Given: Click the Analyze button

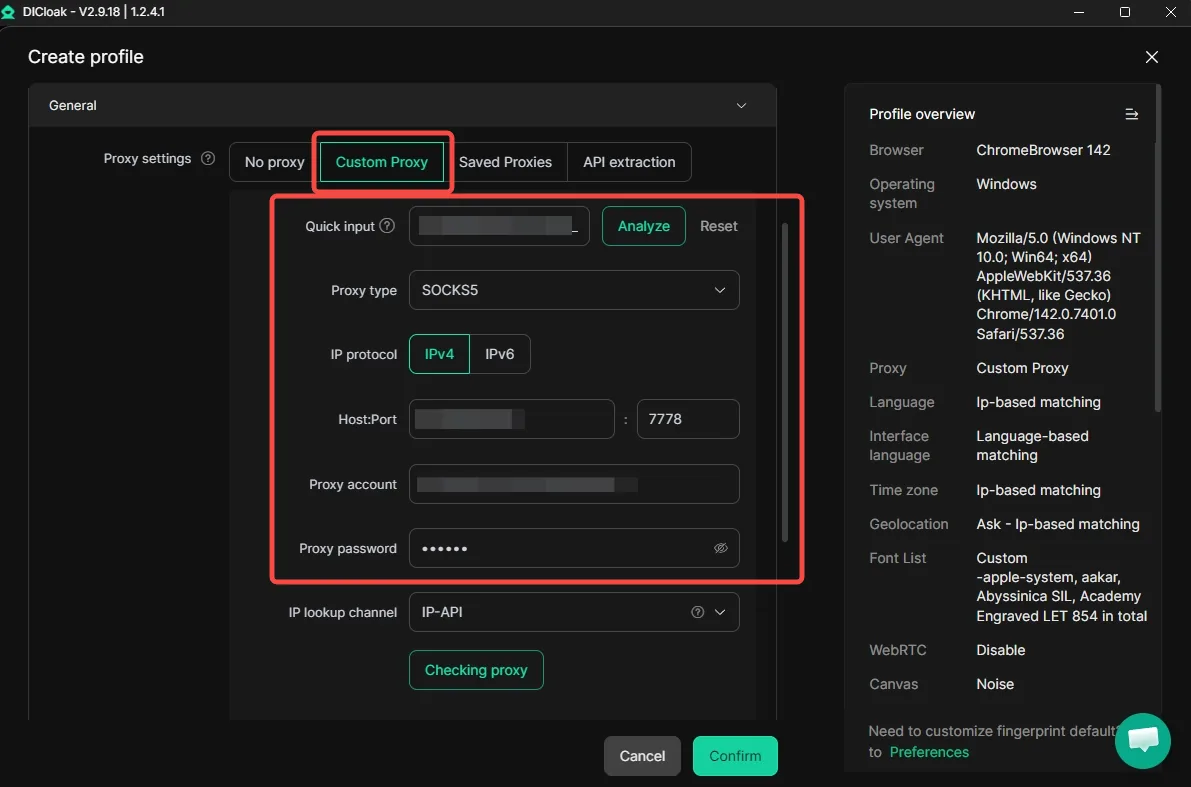Looking at the screenshot, I should 643,226.
